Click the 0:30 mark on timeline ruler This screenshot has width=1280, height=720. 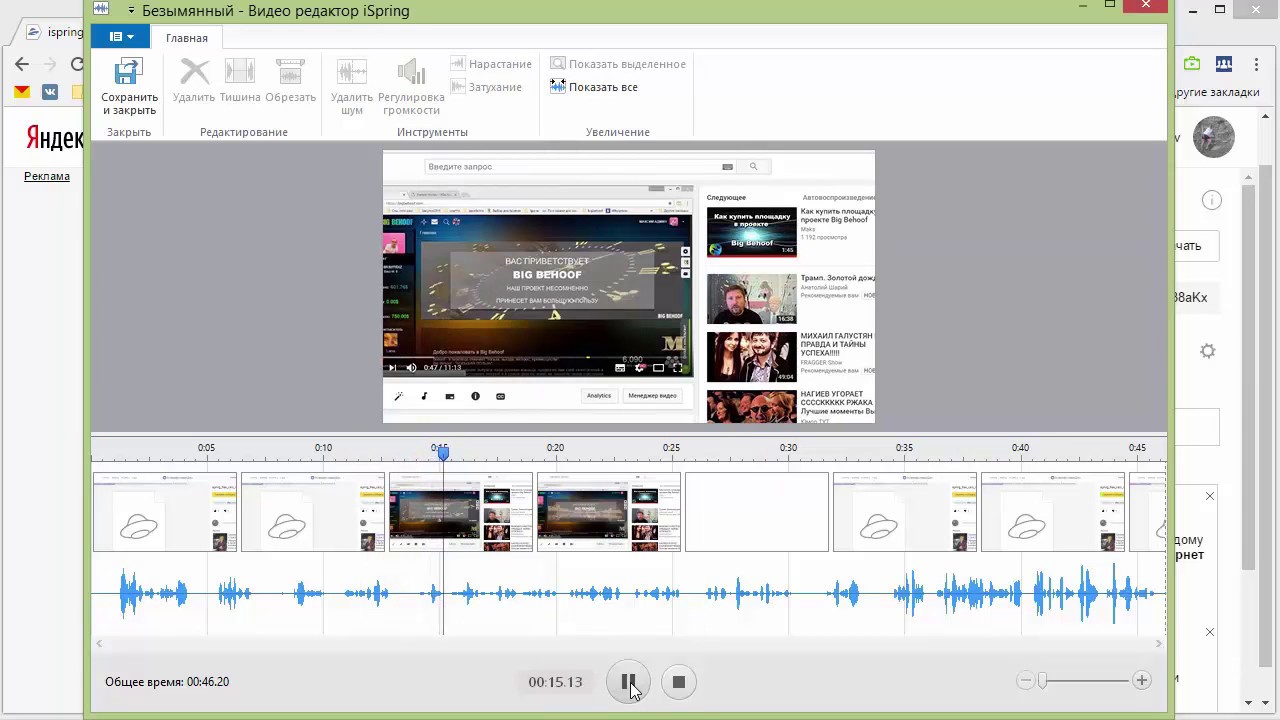pos(788,448)
